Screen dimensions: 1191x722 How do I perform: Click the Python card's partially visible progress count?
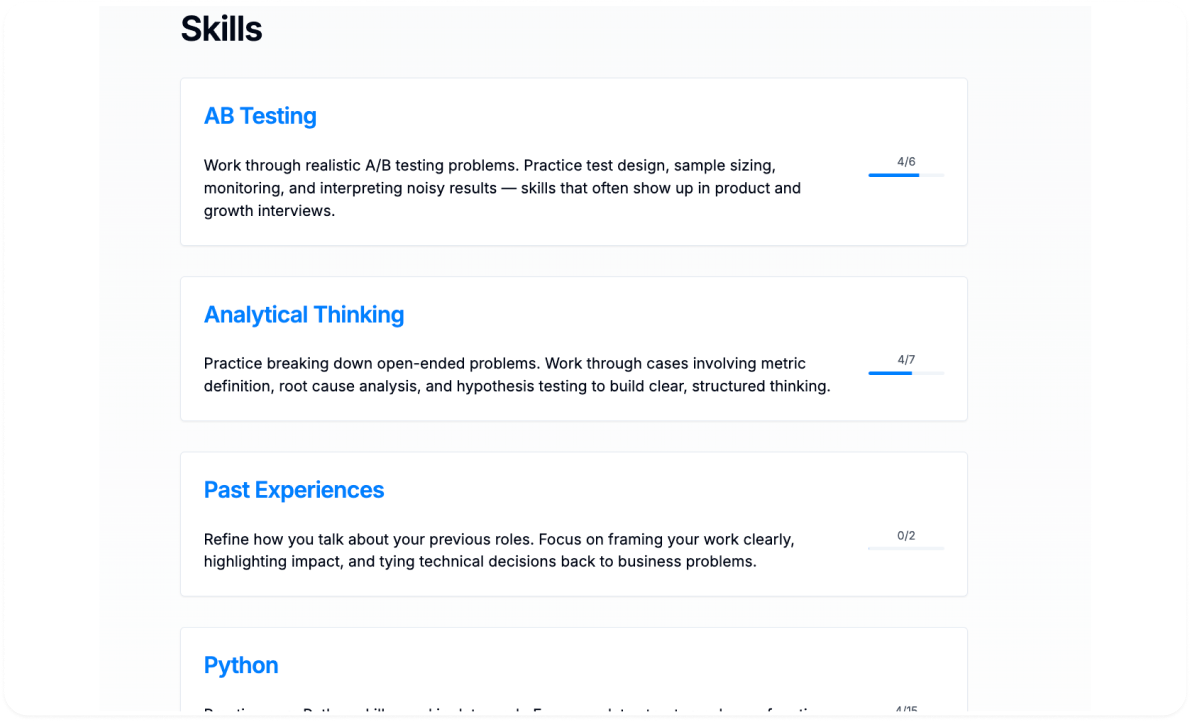(x=906, y=710)
